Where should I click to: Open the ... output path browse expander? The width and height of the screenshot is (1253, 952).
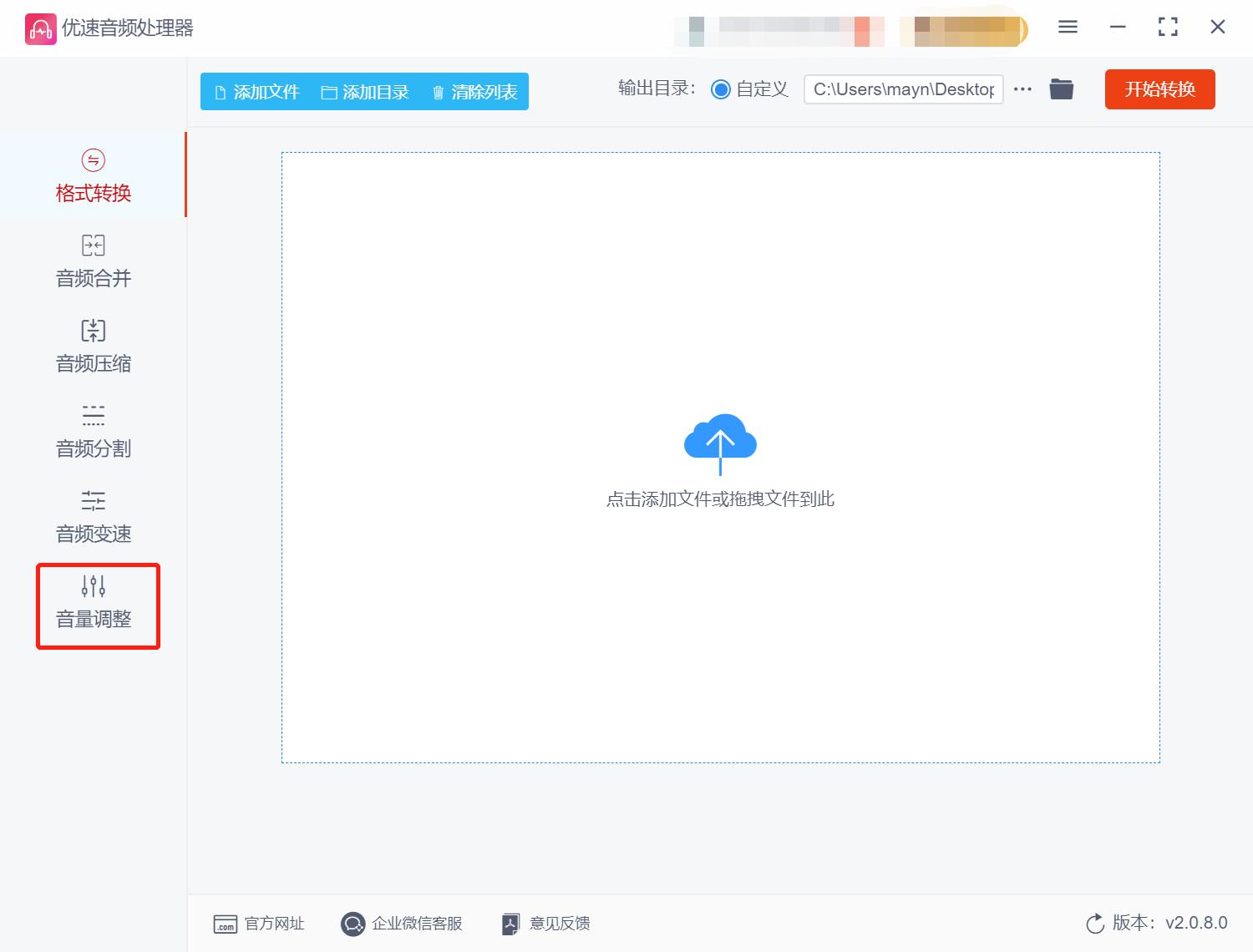[1022, 89]
